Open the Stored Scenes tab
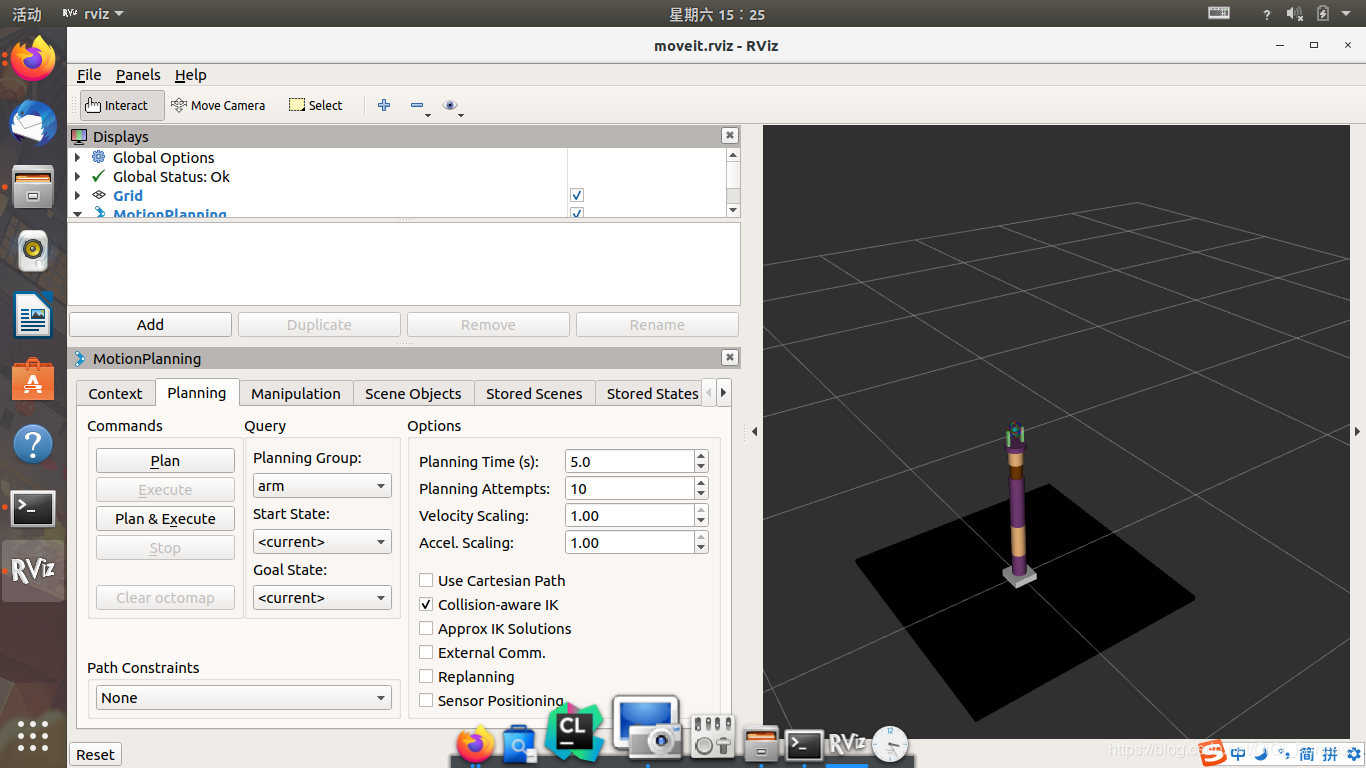Viewport: 1366px width, 768px height. pyautogui.click(x=534, y=394)
